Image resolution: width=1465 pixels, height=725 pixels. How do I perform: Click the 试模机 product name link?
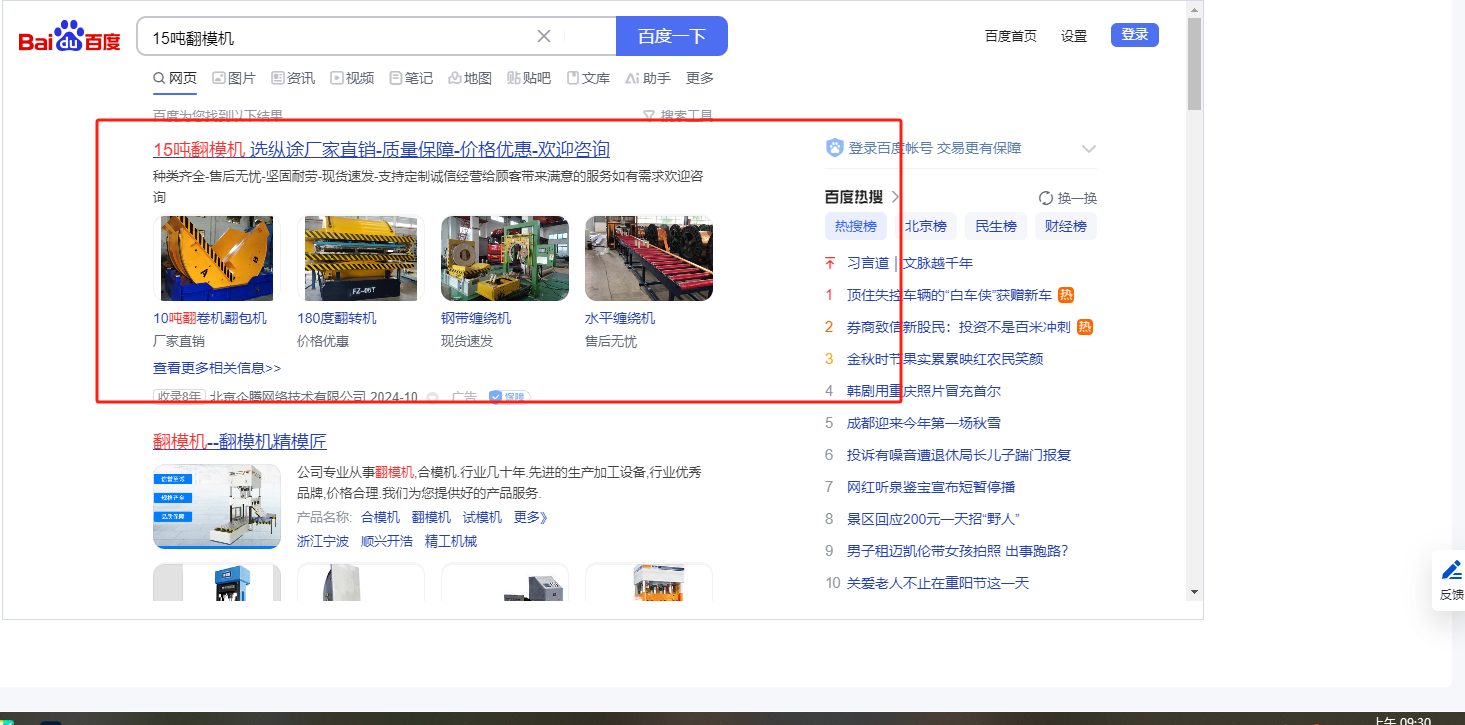pos(482,517)
